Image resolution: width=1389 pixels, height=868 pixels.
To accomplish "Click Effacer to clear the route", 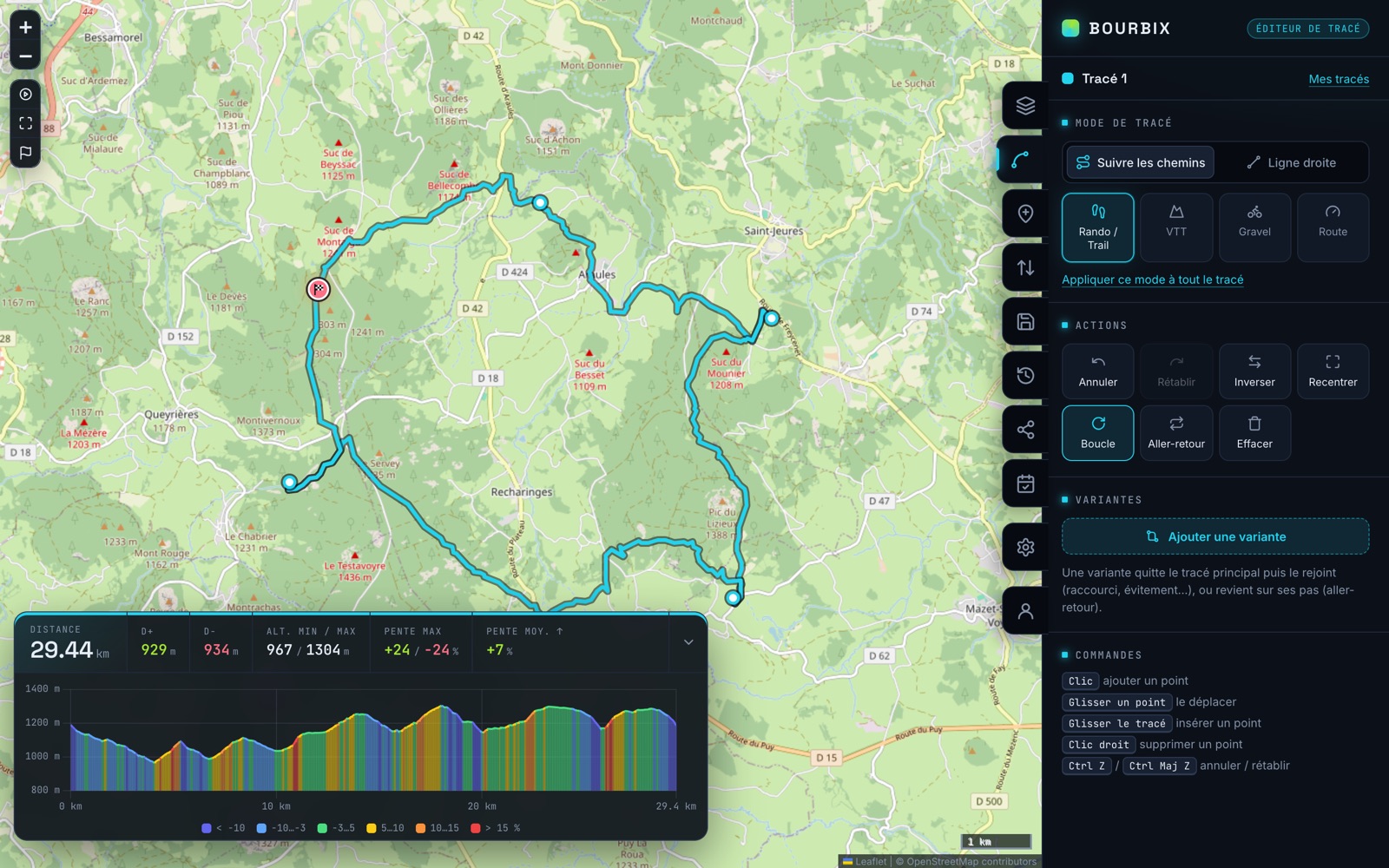I will (x=1254, y=433).
